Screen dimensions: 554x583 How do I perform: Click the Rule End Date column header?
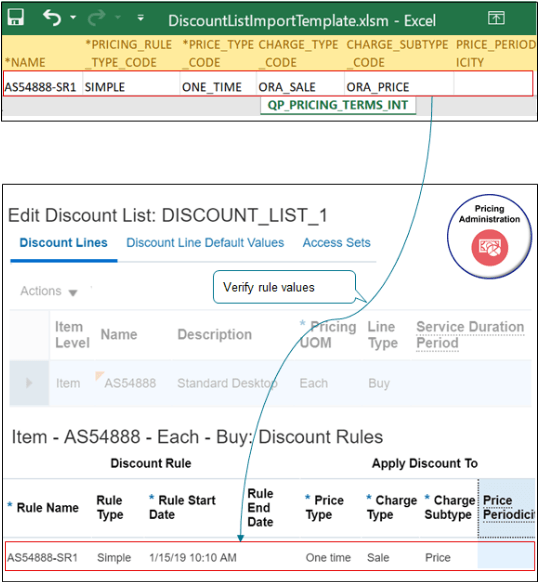click(261, 508)
